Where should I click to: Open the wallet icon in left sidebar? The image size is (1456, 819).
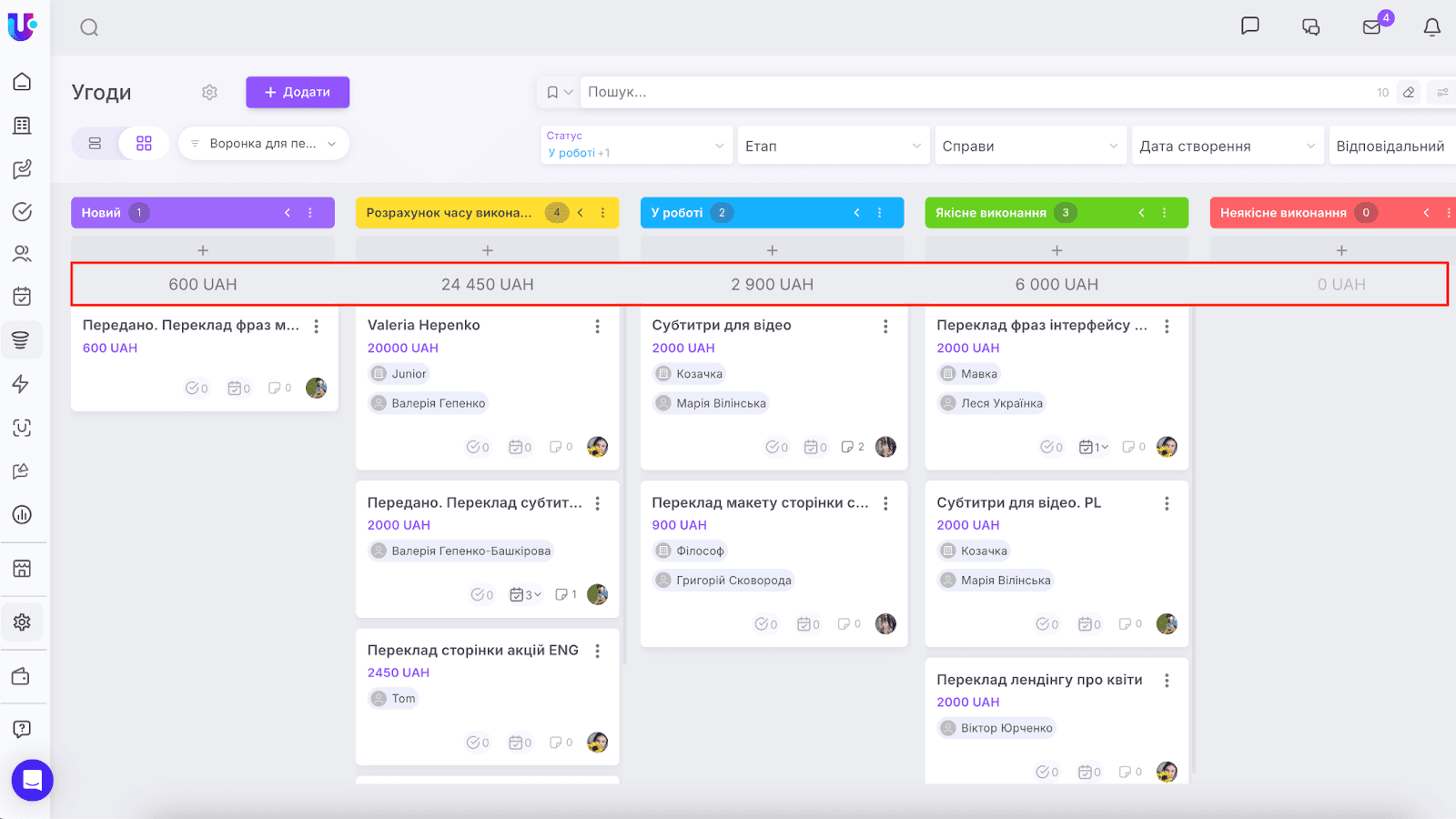[22, 677]
